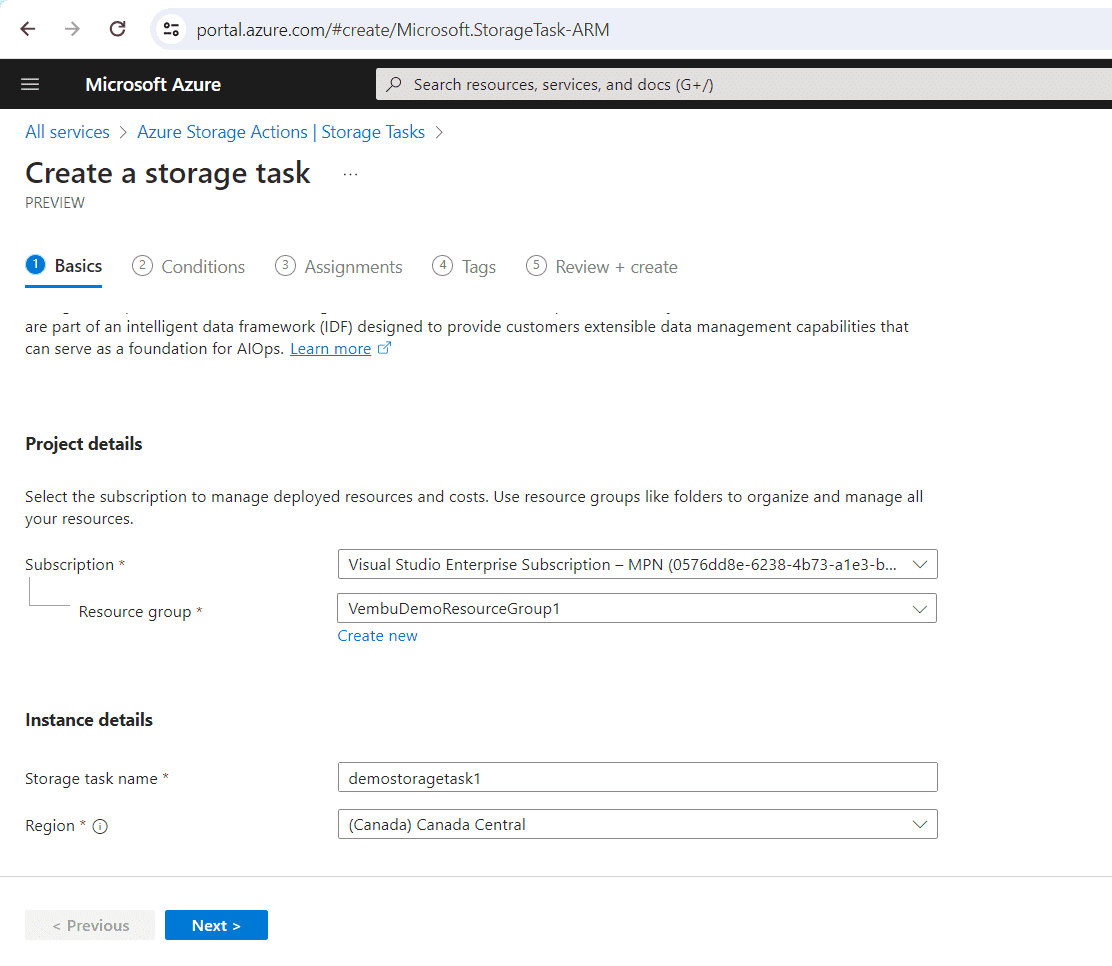Click the Next > button

(216, 925)
